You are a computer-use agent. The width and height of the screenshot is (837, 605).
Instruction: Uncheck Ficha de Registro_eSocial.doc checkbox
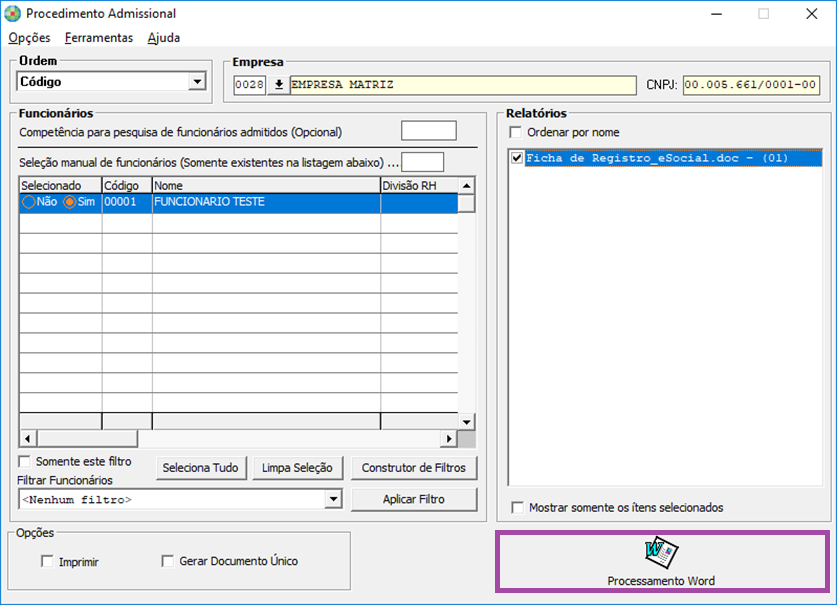click(x=516, y=158)
